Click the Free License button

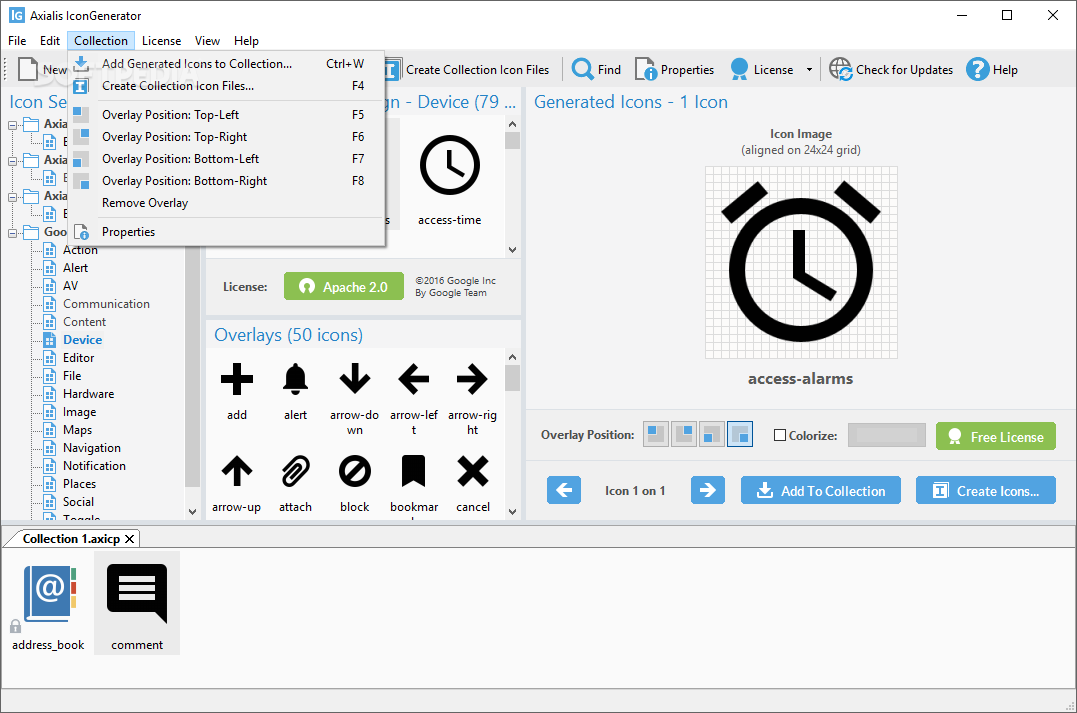tap(996, 436)
